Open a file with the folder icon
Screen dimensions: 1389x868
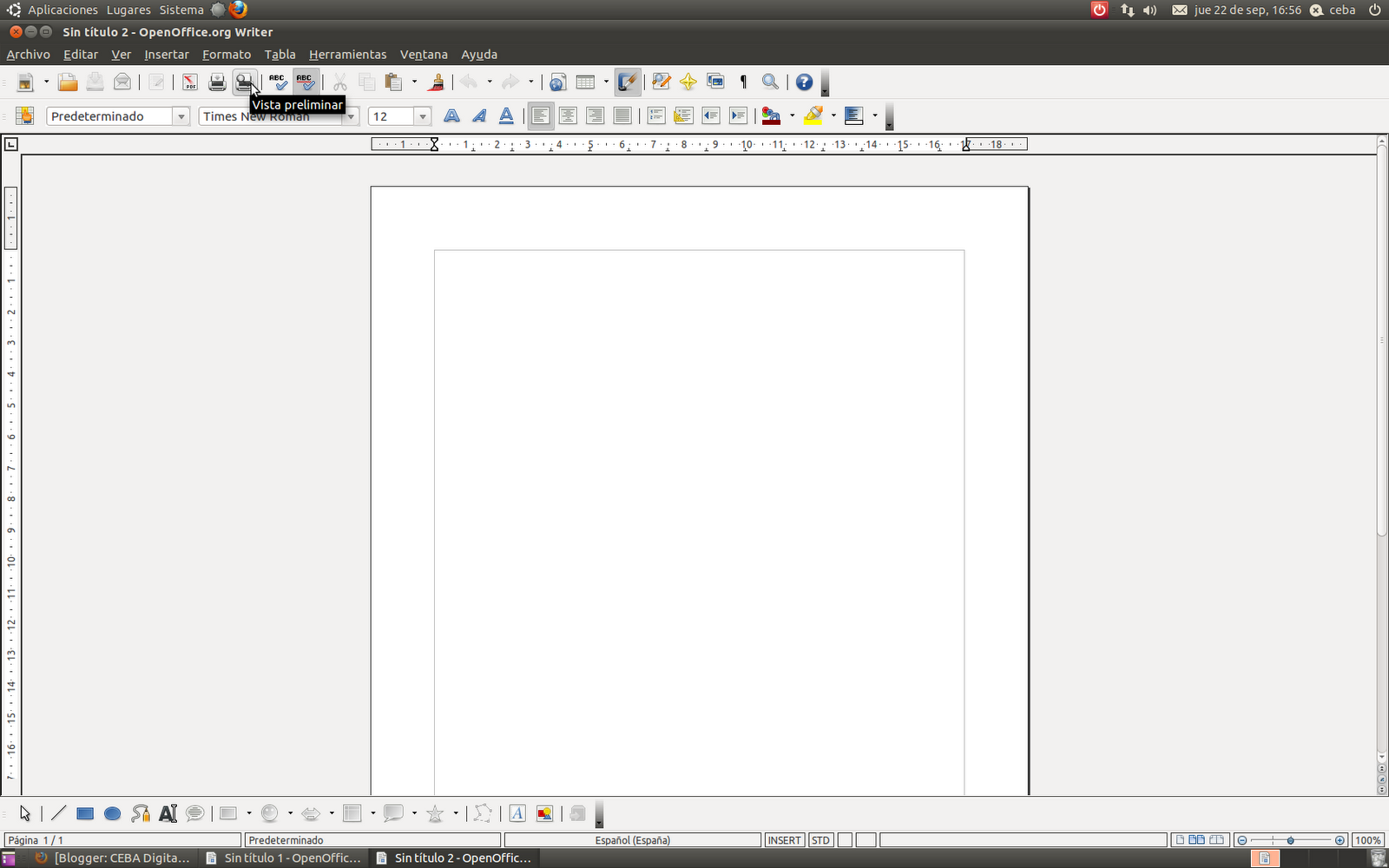(x=68, y=82)
